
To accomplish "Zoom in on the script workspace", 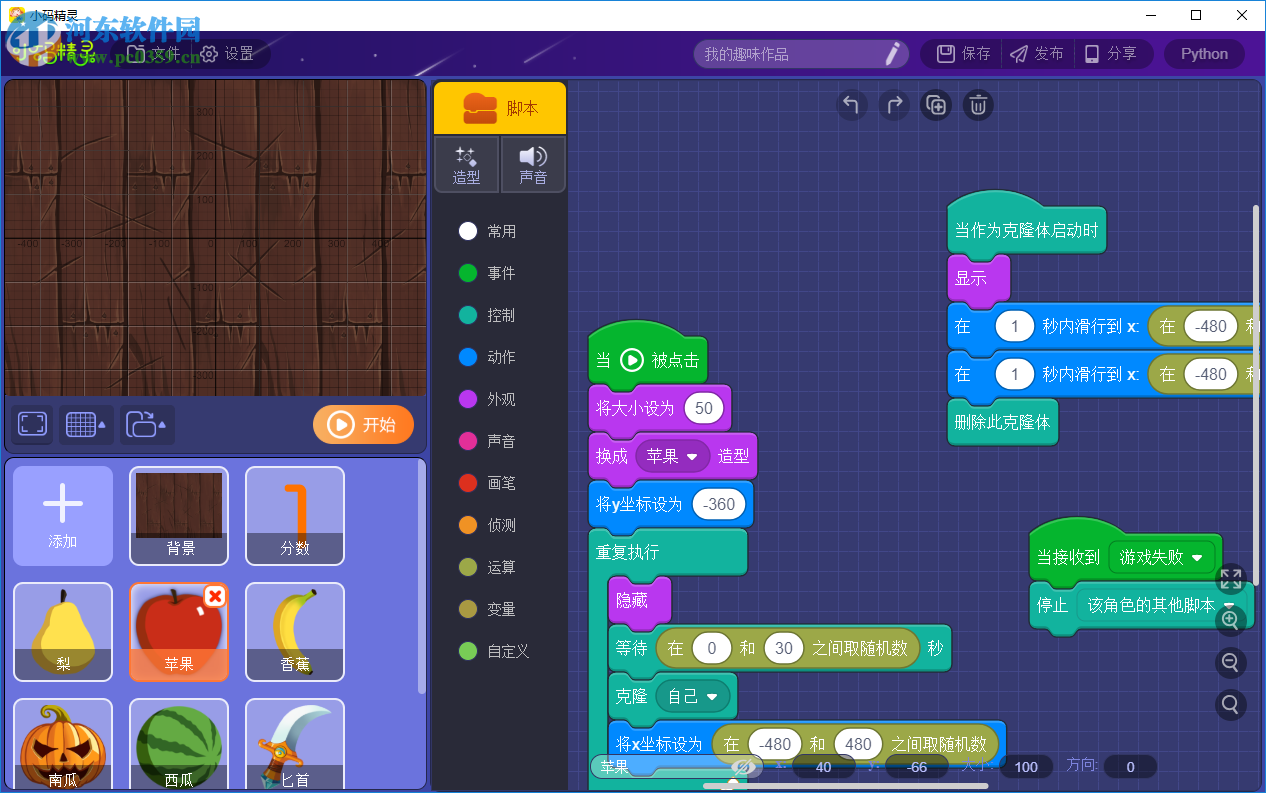I will coord(1230,620).
